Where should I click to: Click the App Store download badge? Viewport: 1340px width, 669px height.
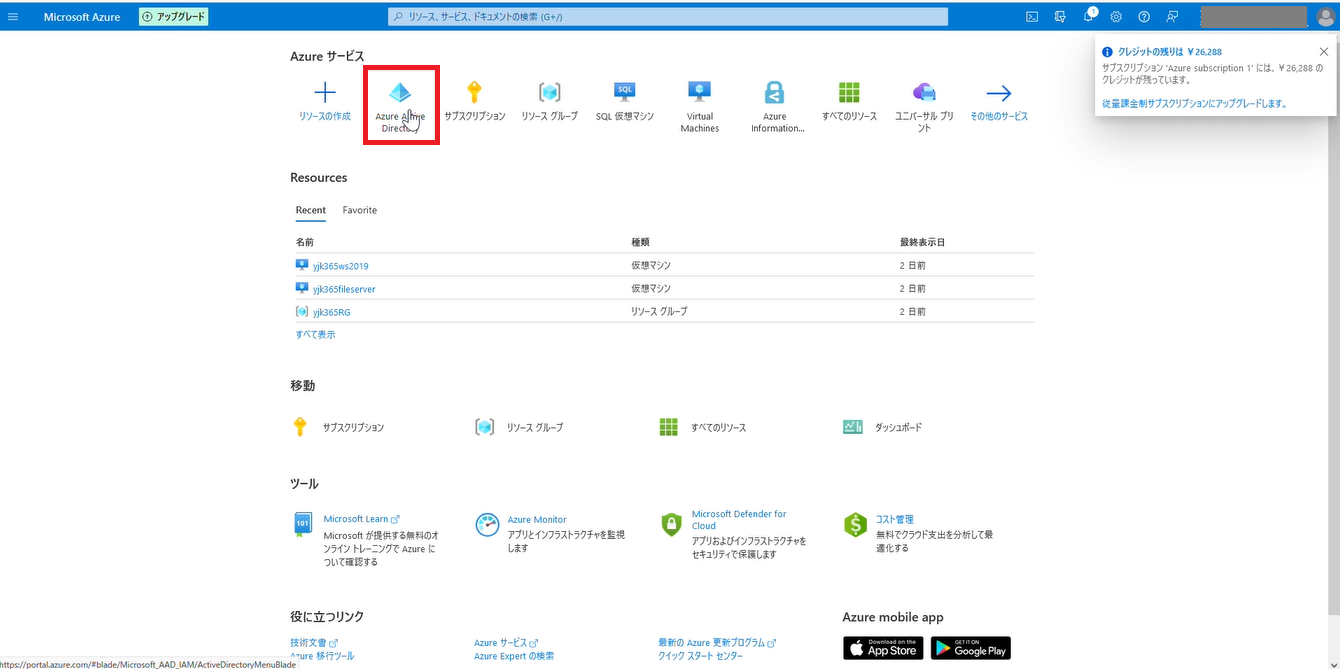(x=883, y=648)
